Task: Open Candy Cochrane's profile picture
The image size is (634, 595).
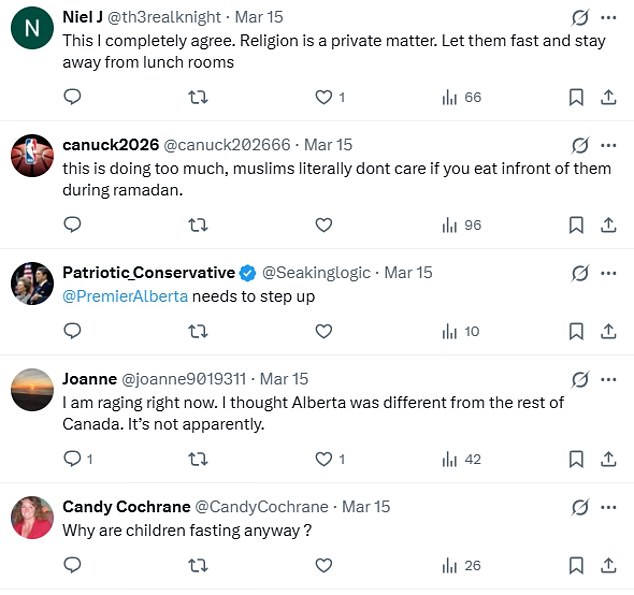Action: [32, 518]
